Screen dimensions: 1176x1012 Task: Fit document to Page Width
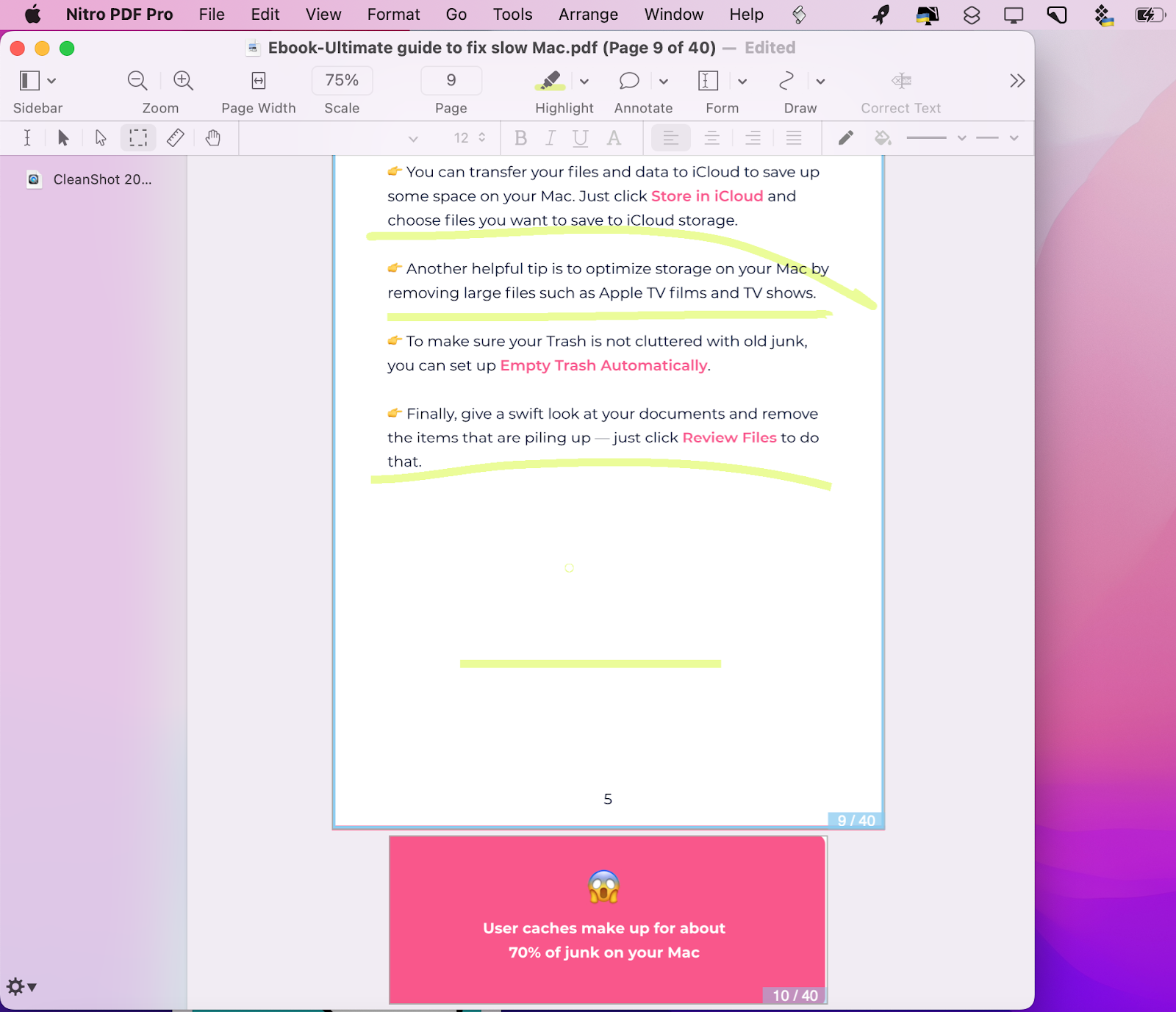tap(259, 80)
